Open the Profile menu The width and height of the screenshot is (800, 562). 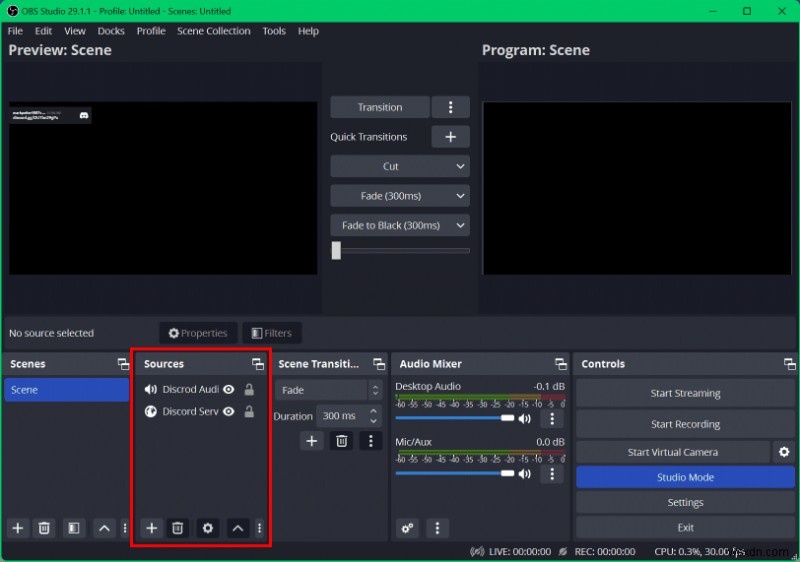click(x=151, y=31)
